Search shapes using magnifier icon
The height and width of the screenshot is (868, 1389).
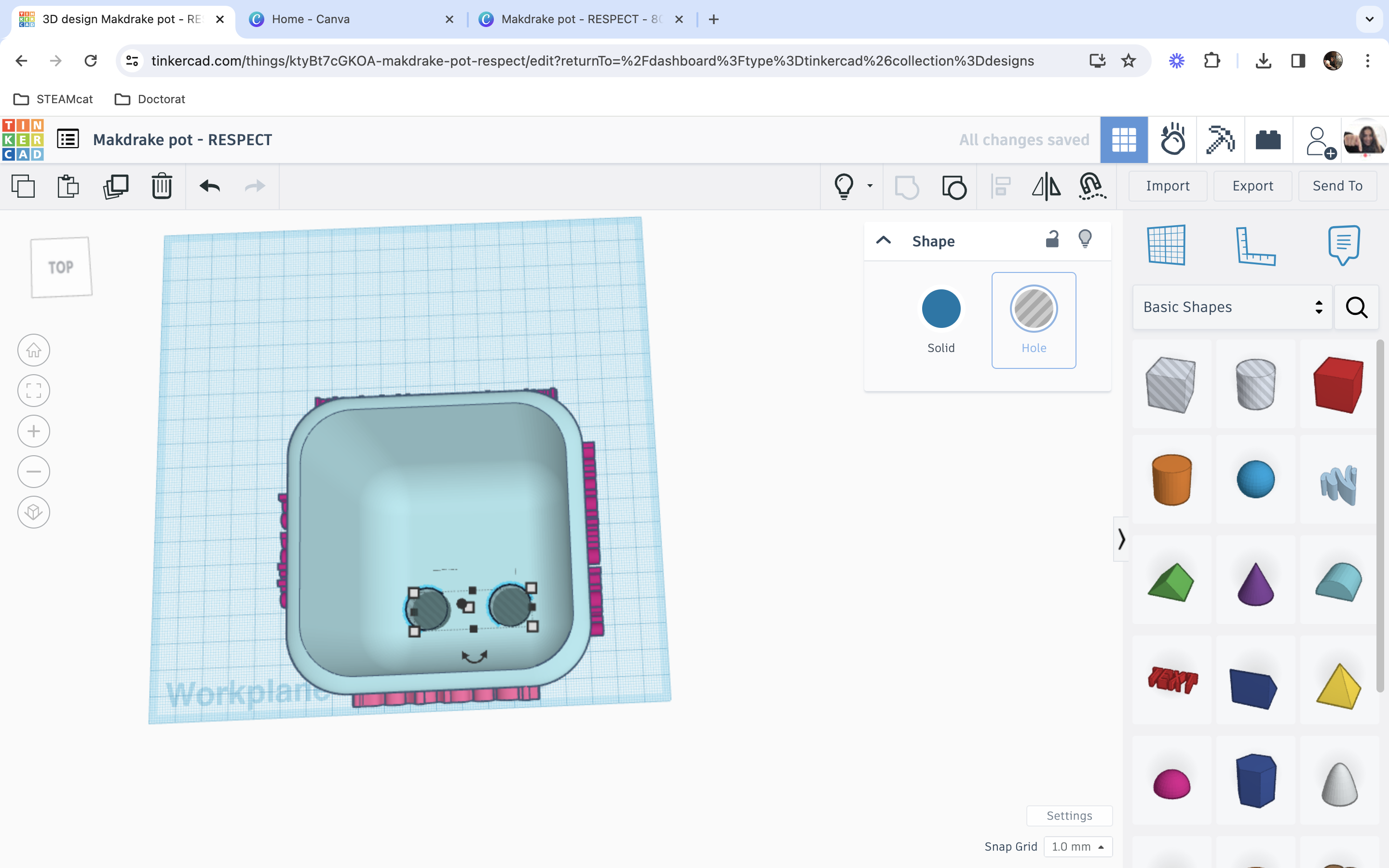(1358, 306)
